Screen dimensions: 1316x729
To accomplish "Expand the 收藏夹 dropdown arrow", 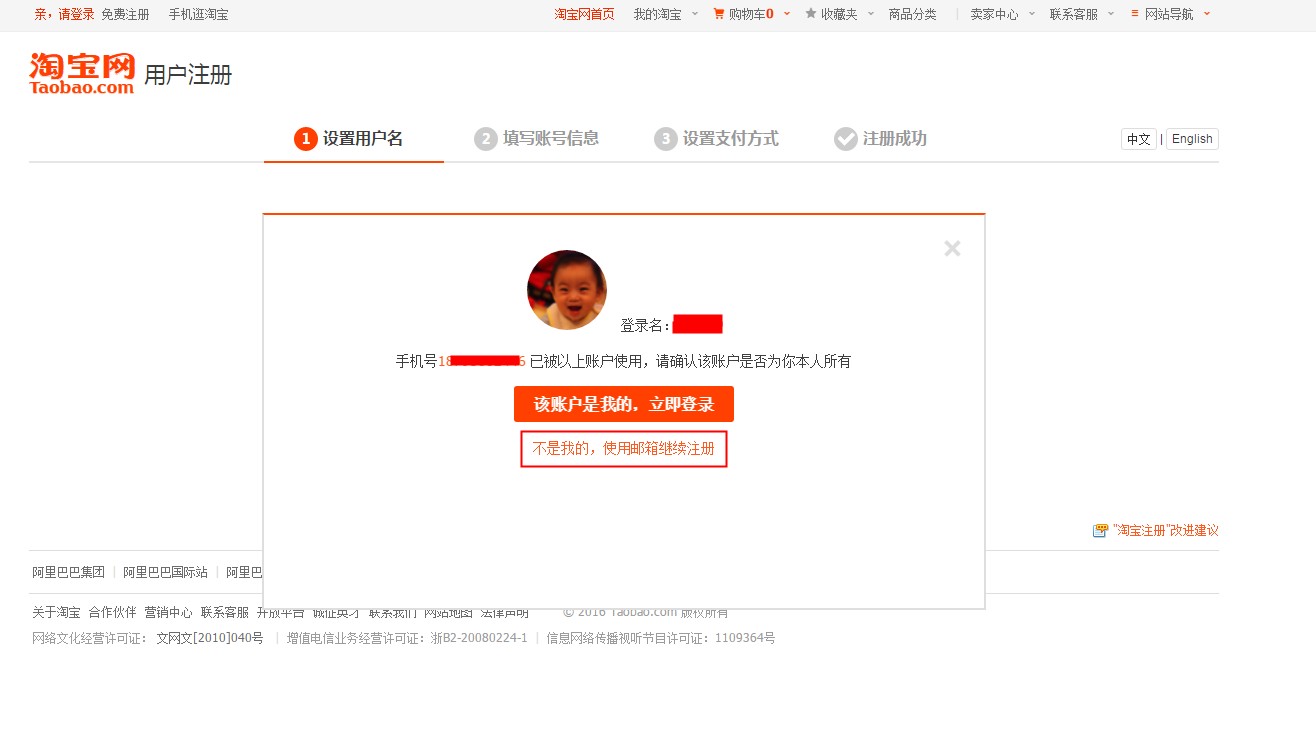I will coord(869,14).
